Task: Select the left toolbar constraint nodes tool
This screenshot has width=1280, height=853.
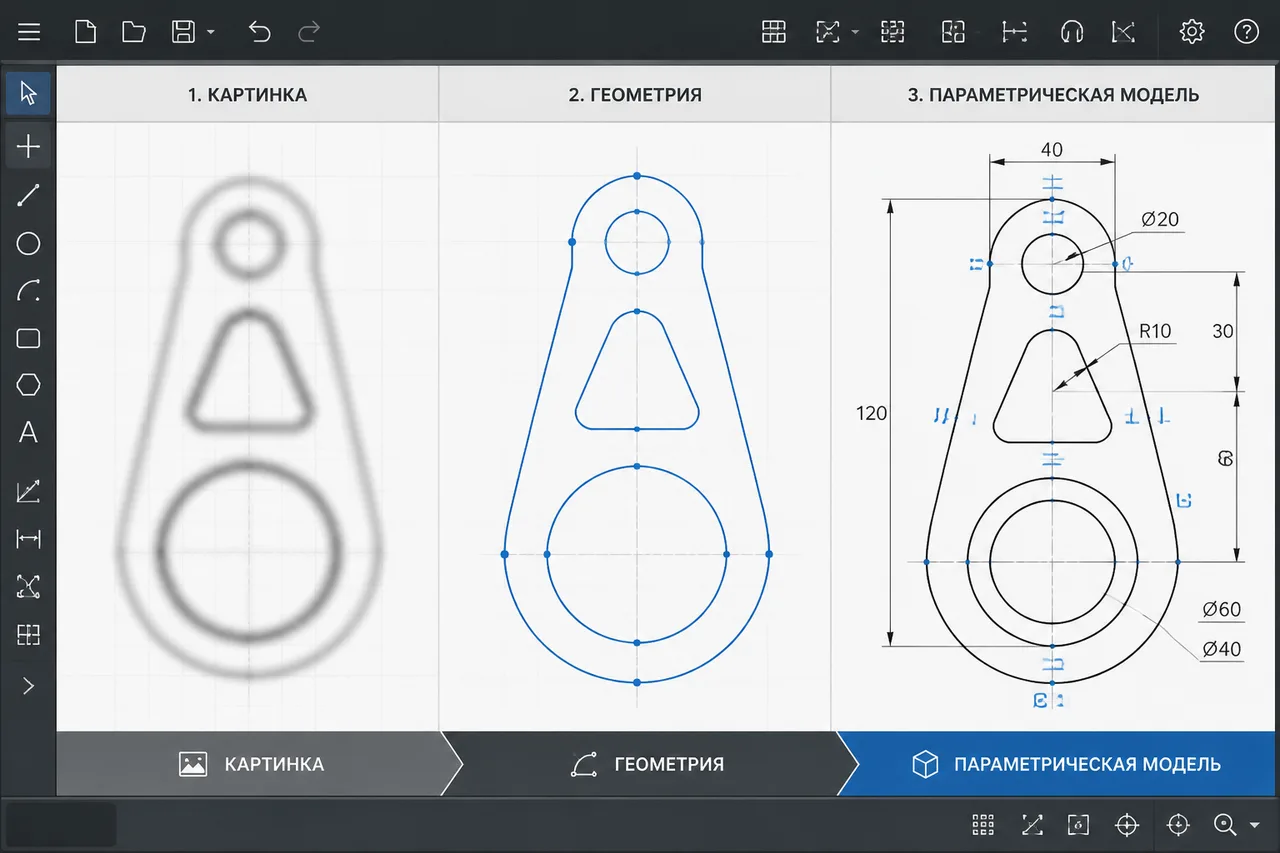Action: click(28, 587)
